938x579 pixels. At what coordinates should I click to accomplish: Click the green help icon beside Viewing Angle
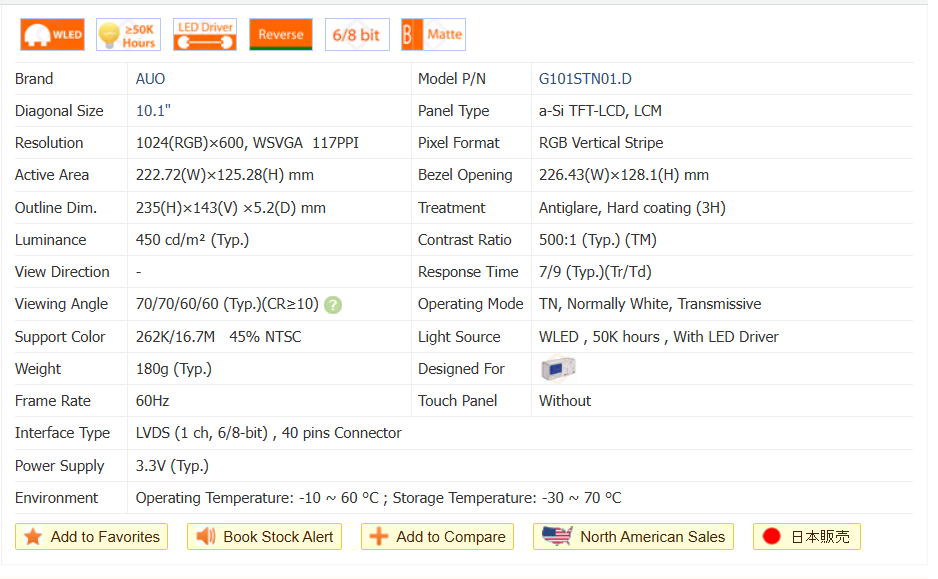pos(333,305)
